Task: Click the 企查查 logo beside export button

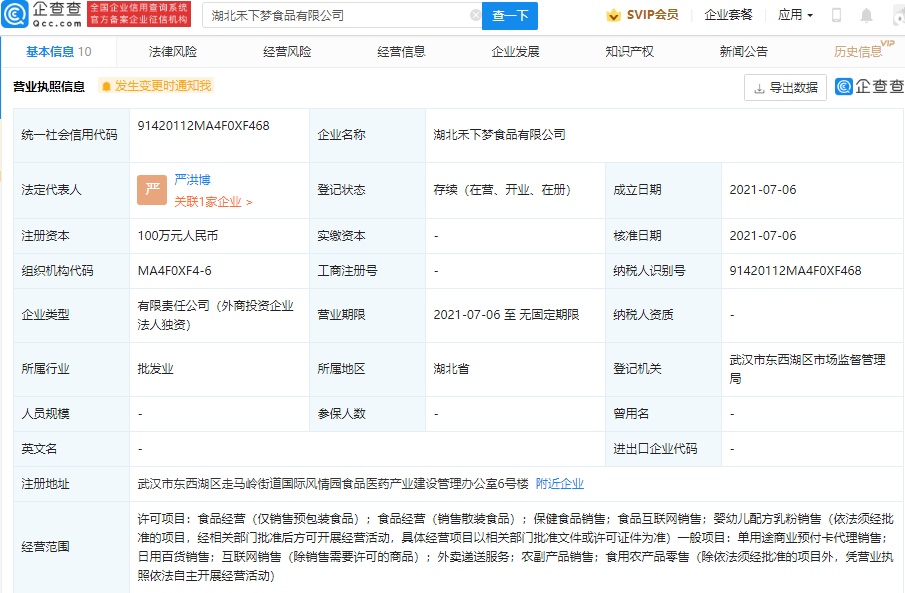Action: pyautogui.click(x=869, y=87)
